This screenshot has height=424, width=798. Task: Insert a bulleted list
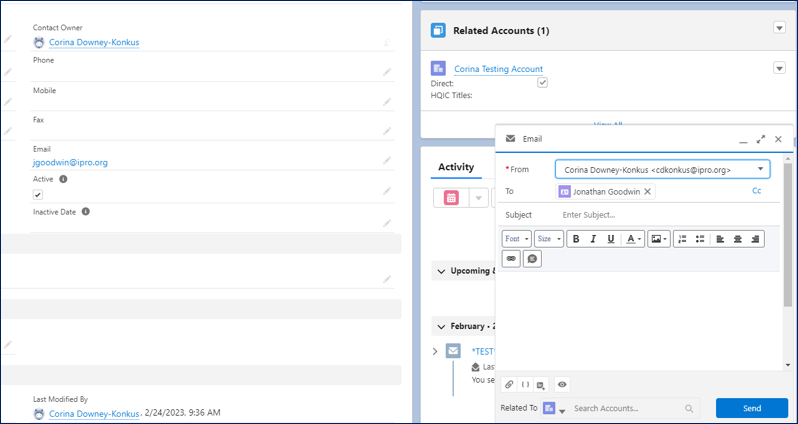point(700,239)
